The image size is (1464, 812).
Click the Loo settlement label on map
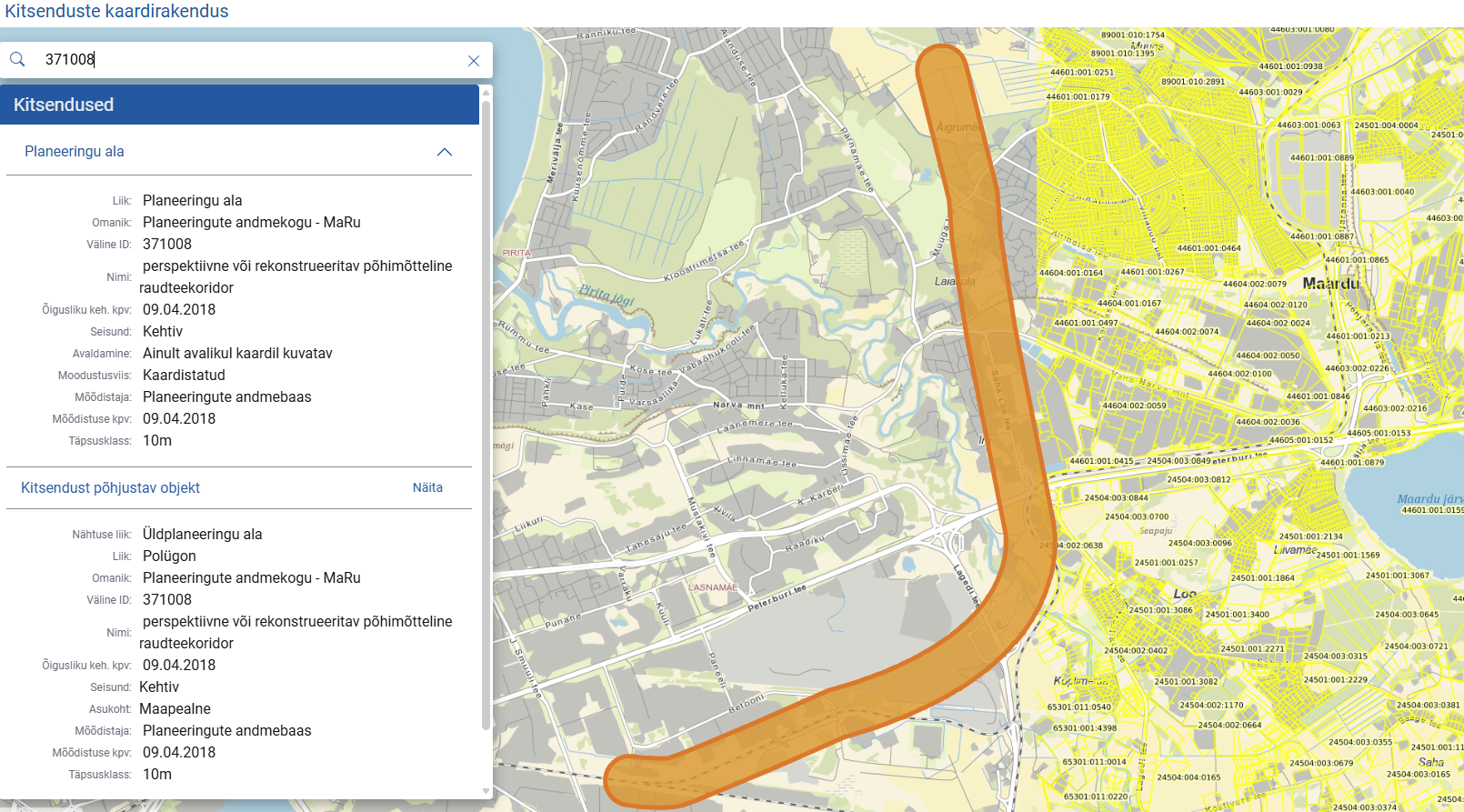click(x=1184, y=594)
